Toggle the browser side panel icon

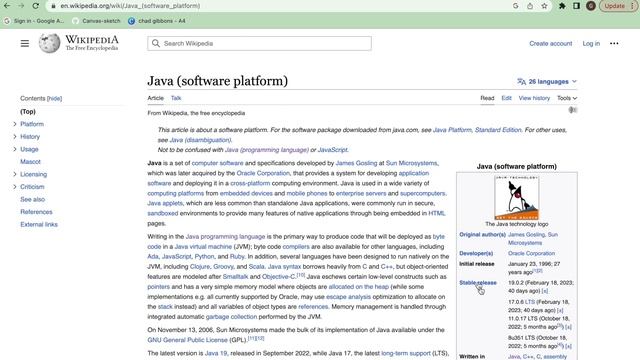(x=576, y=6)
